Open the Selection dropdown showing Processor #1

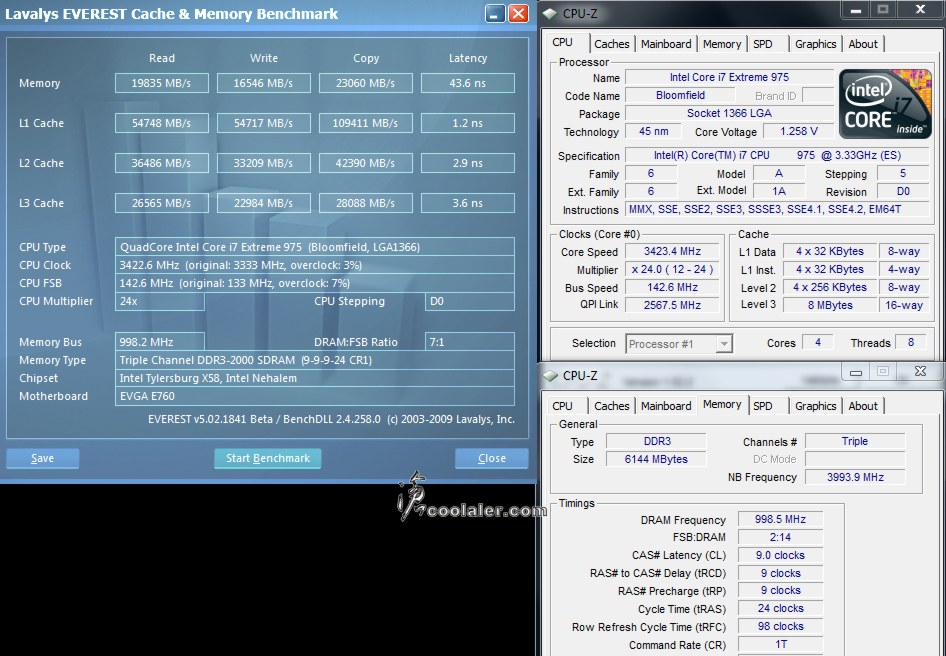coord(679,344)
